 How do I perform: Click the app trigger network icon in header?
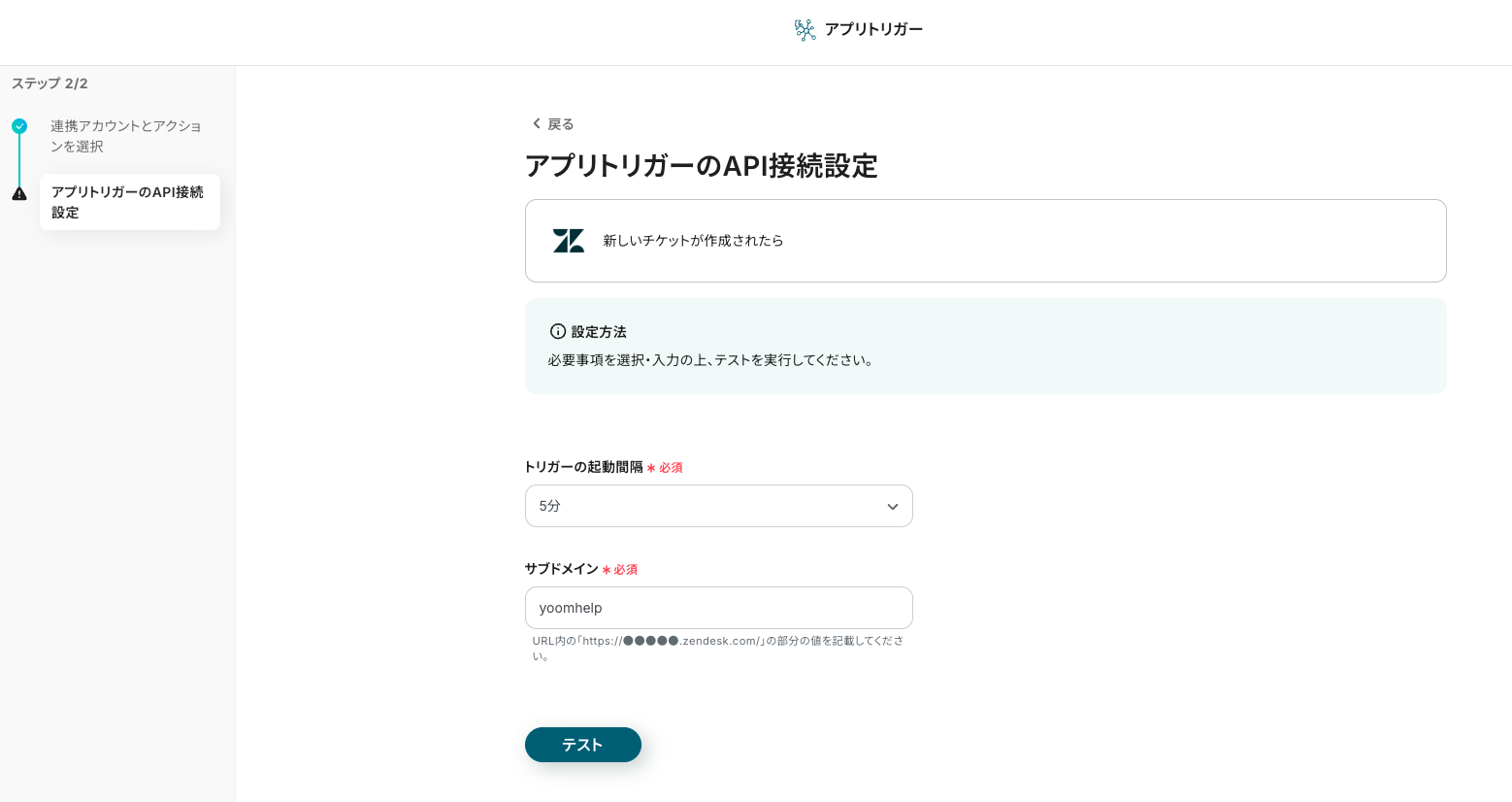click(805, 30)
